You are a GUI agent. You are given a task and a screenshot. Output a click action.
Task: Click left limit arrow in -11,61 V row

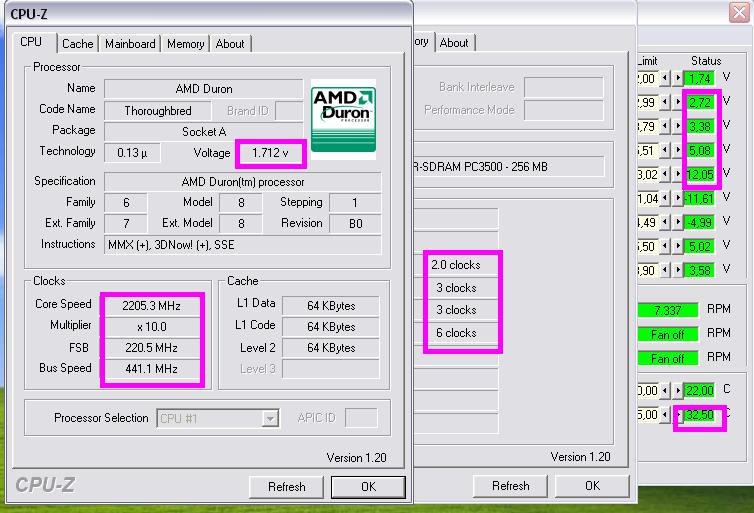pyautogui.click(x=665, y=198)
